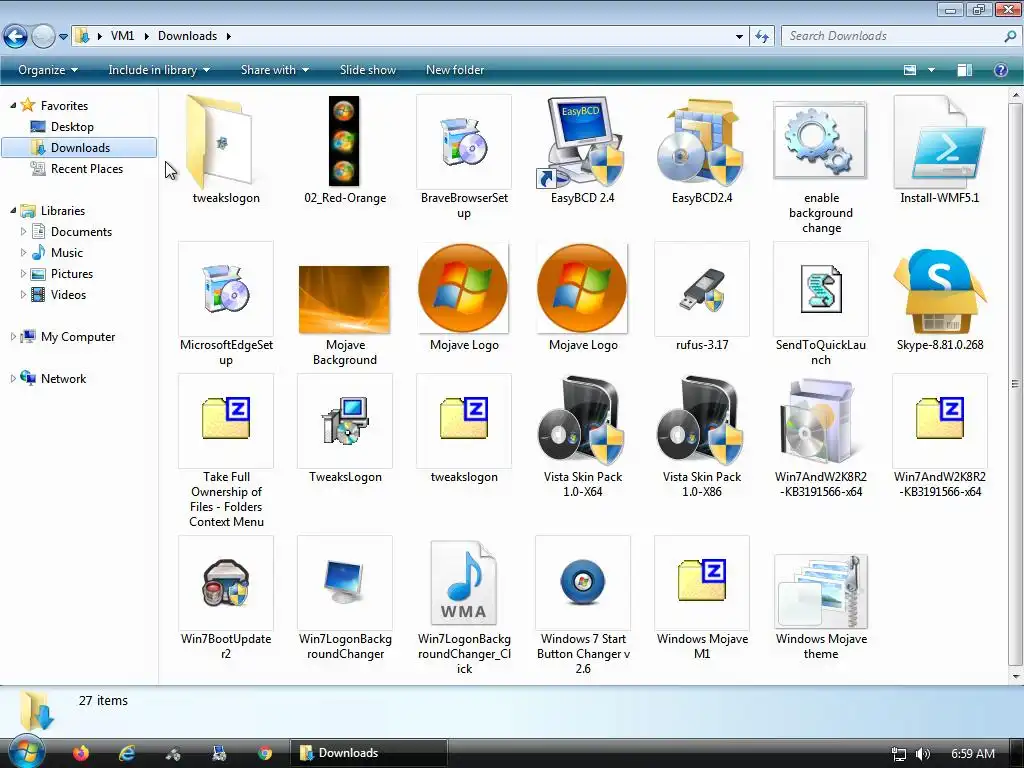Image resolution: width=1024 pixels, height=768 pixels.
Task: Expand the Music library
Action: click(24, 252)
